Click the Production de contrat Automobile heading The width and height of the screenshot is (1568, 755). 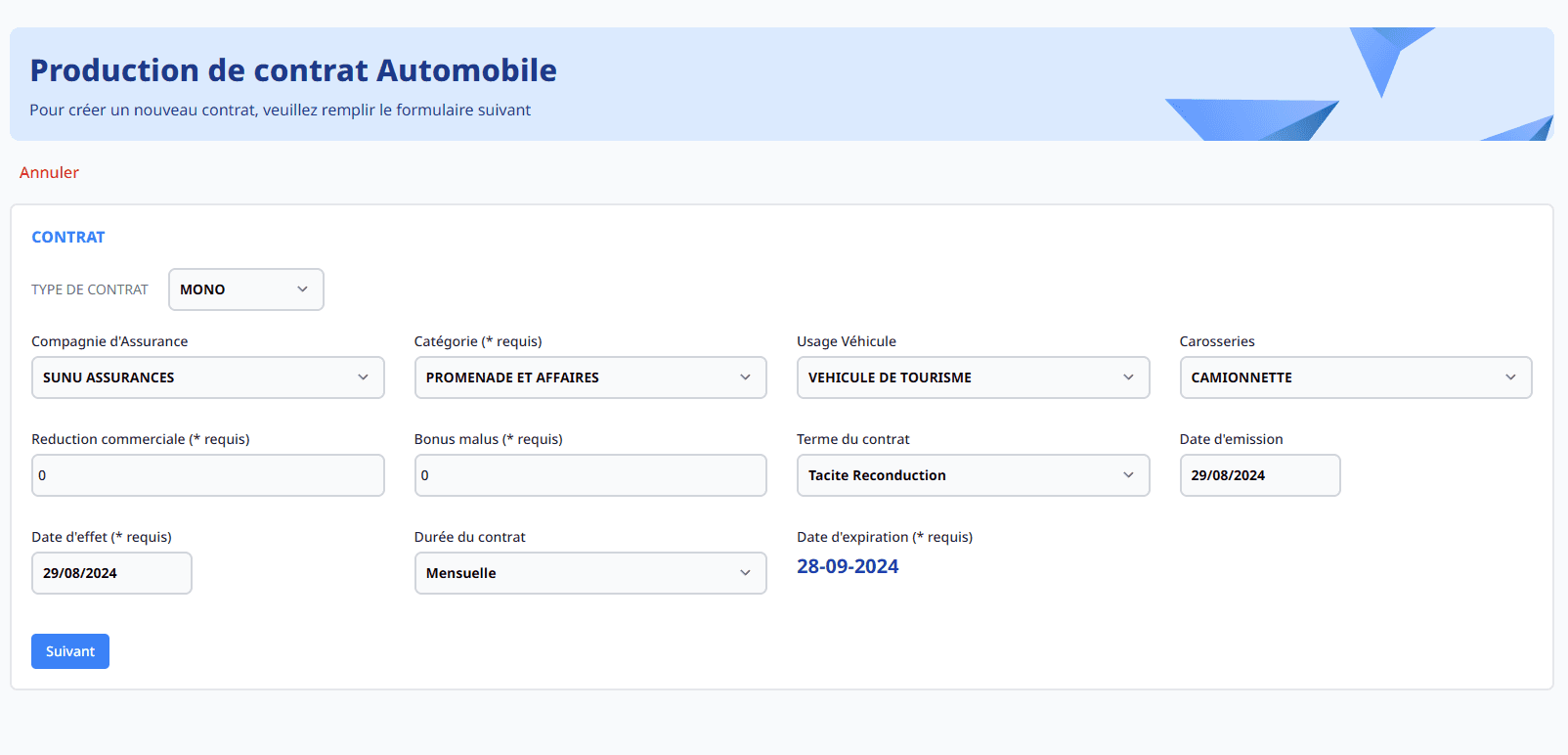point(293,70)
